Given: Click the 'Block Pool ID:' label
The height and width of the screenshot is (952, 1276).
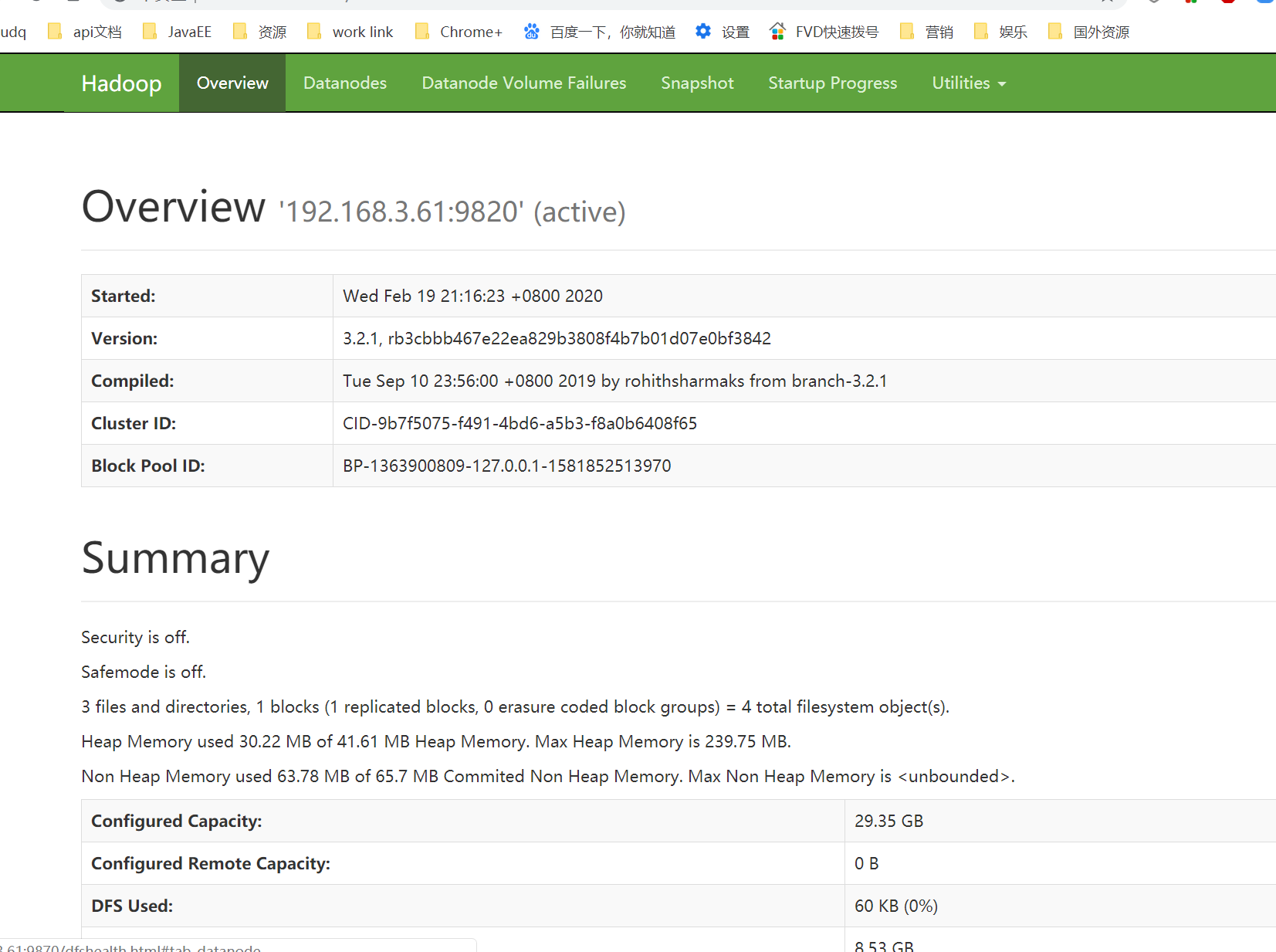Looking at the screenshot, I should [x=148, y=466].
